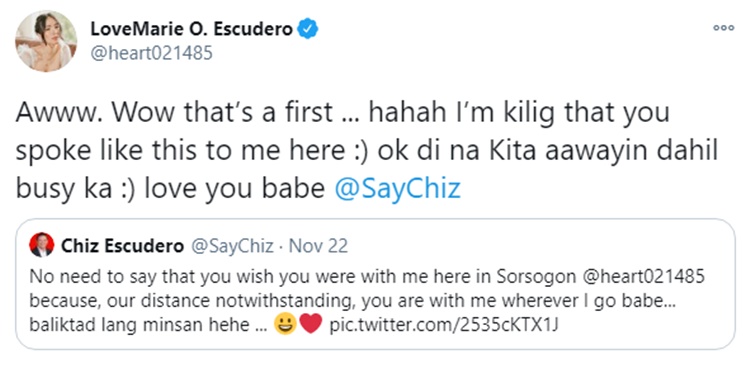Open the Nov 22 timestamp

[x=318, y=246]
